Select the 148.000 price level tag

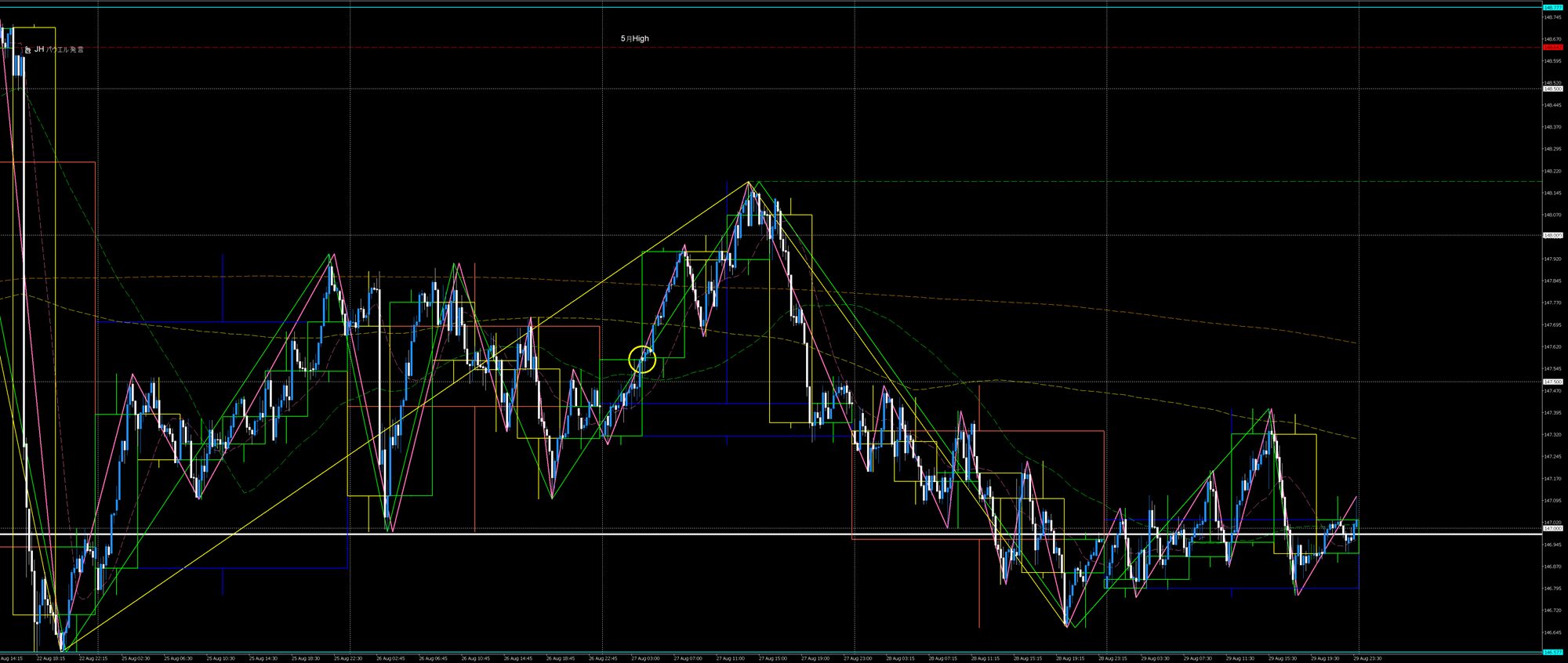click(x=1552, y=235)
